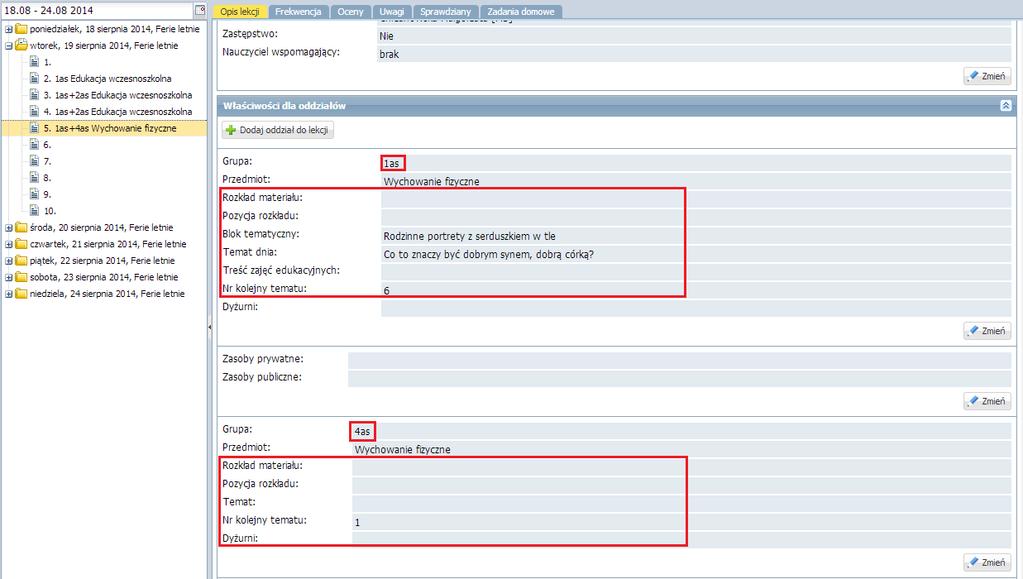Collapse the left tree pane with the splitter arrow
The width and height of the screenshot is (1023, 579).
(209, 326)
